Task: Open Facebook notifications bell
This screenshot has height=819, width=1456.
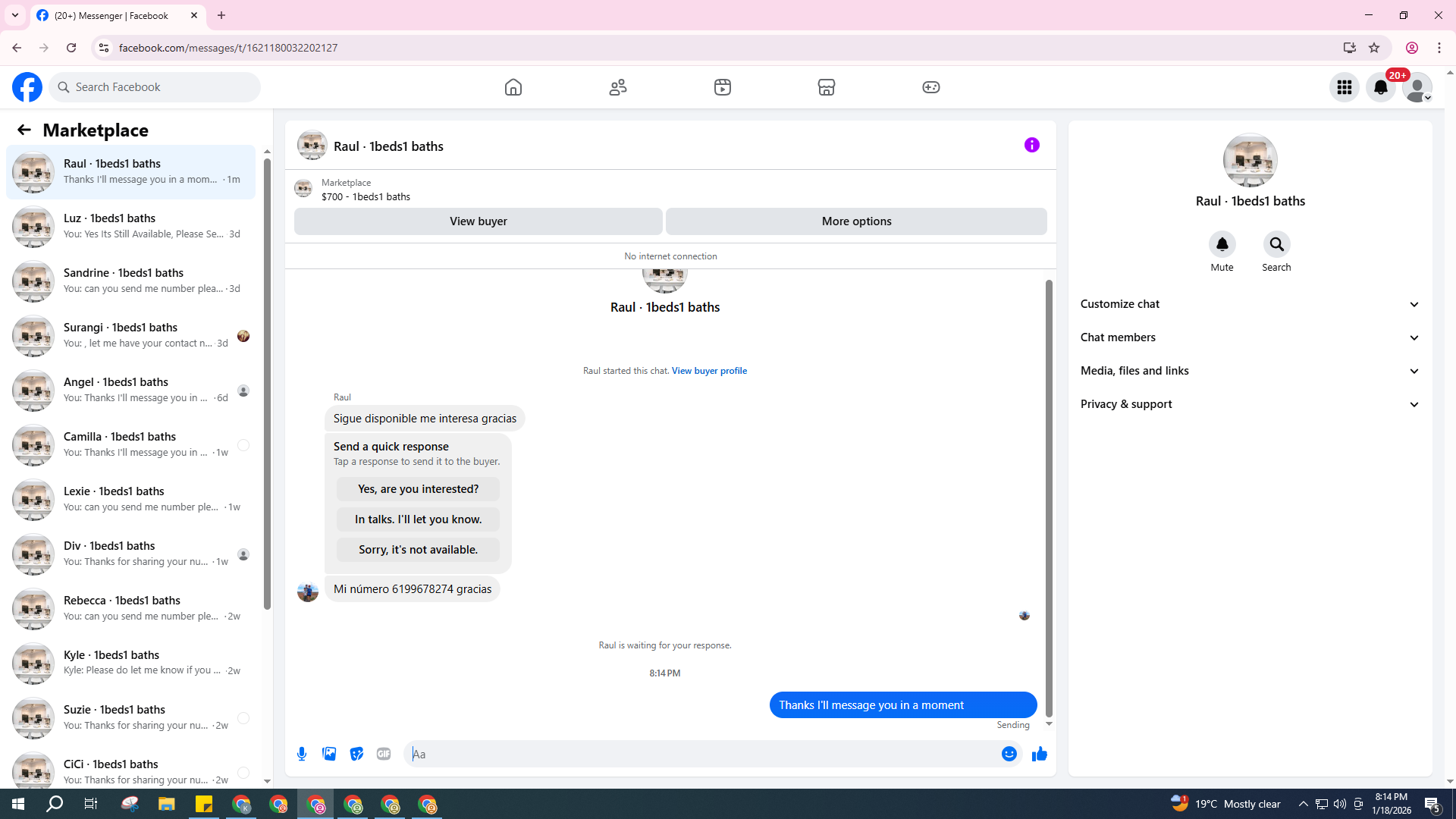Action: click(x=1380, y=87)
